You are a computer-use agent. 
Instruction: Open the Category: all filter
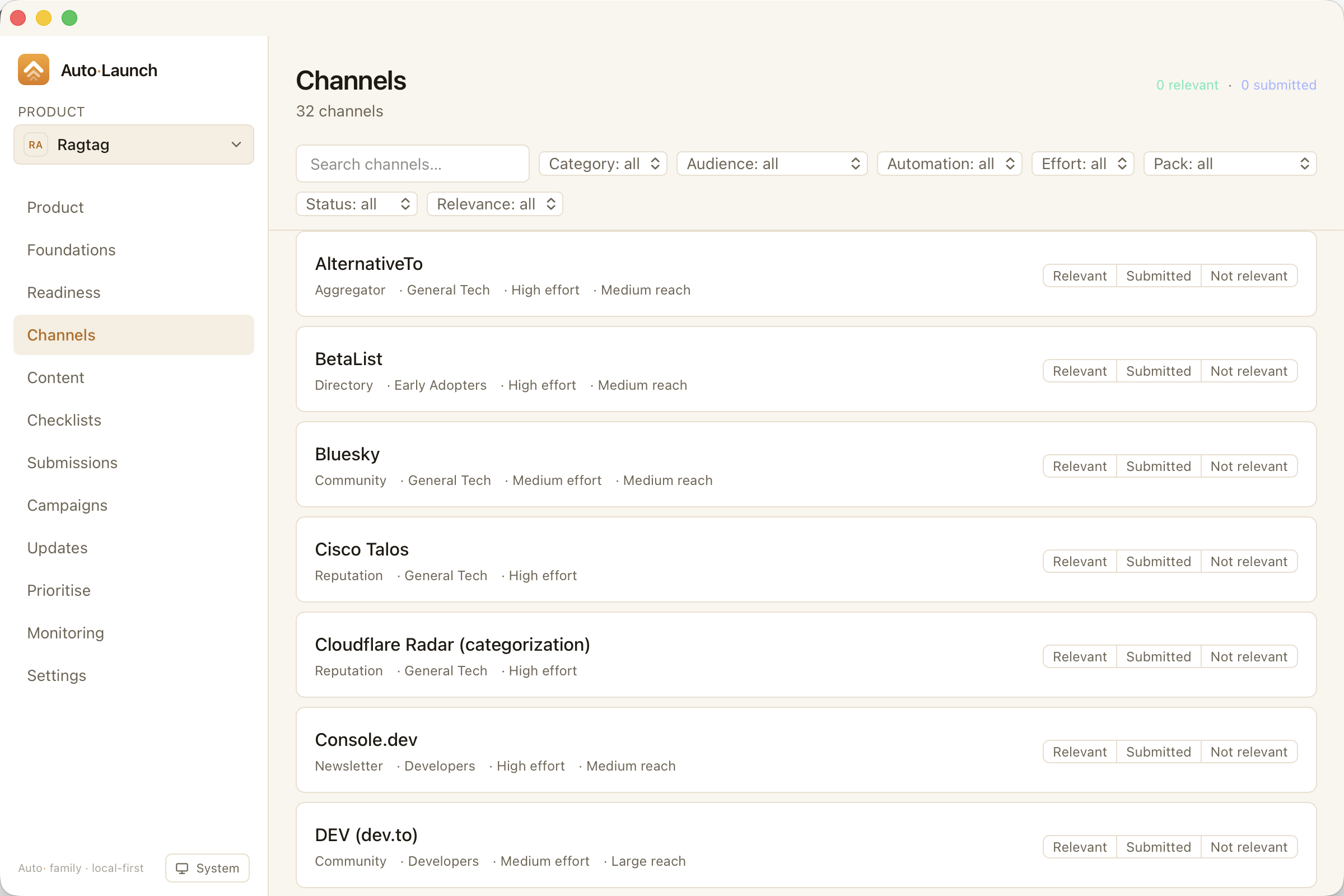click(603, 164)
